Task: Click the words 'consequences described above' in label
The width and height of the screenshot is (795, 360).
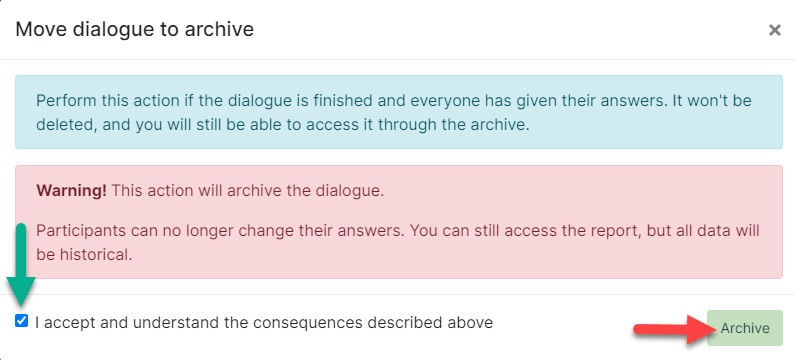Action: (373, 322)
